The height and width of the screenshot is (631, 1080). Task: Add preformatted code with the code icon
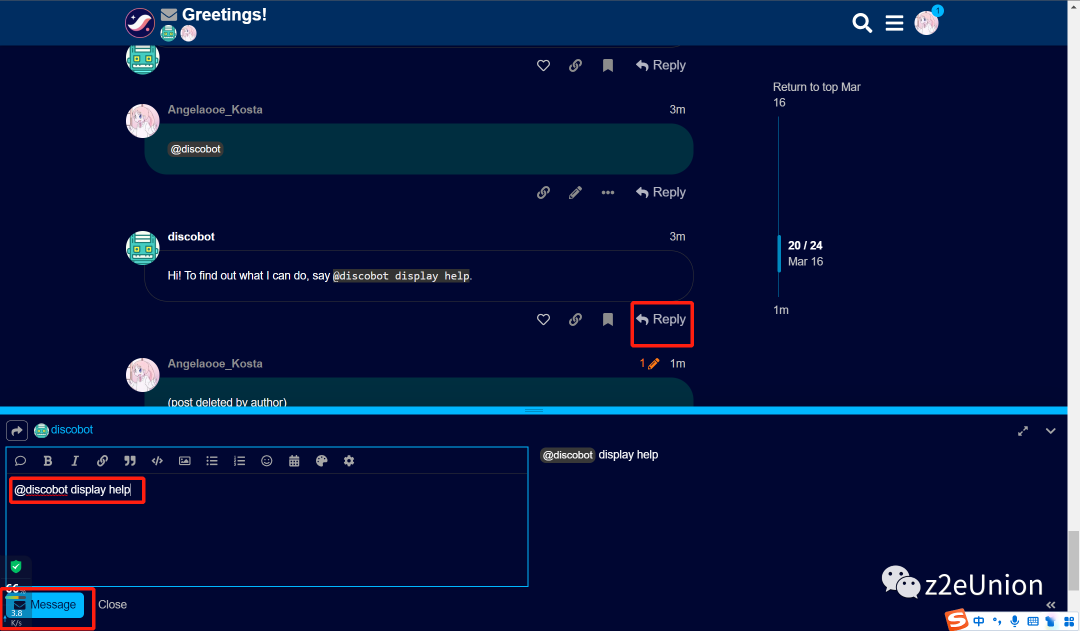157,461
